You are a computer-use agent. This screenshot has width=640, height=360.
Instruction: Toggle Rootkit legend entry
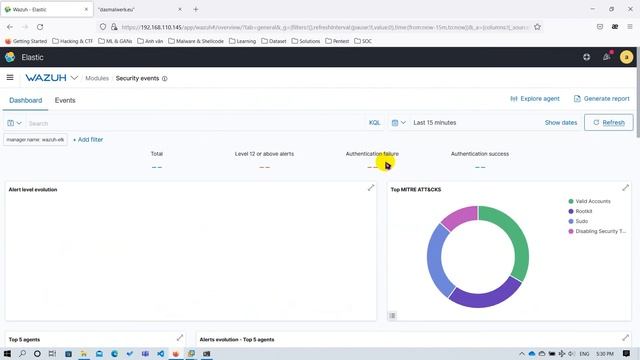click(580, 211)
